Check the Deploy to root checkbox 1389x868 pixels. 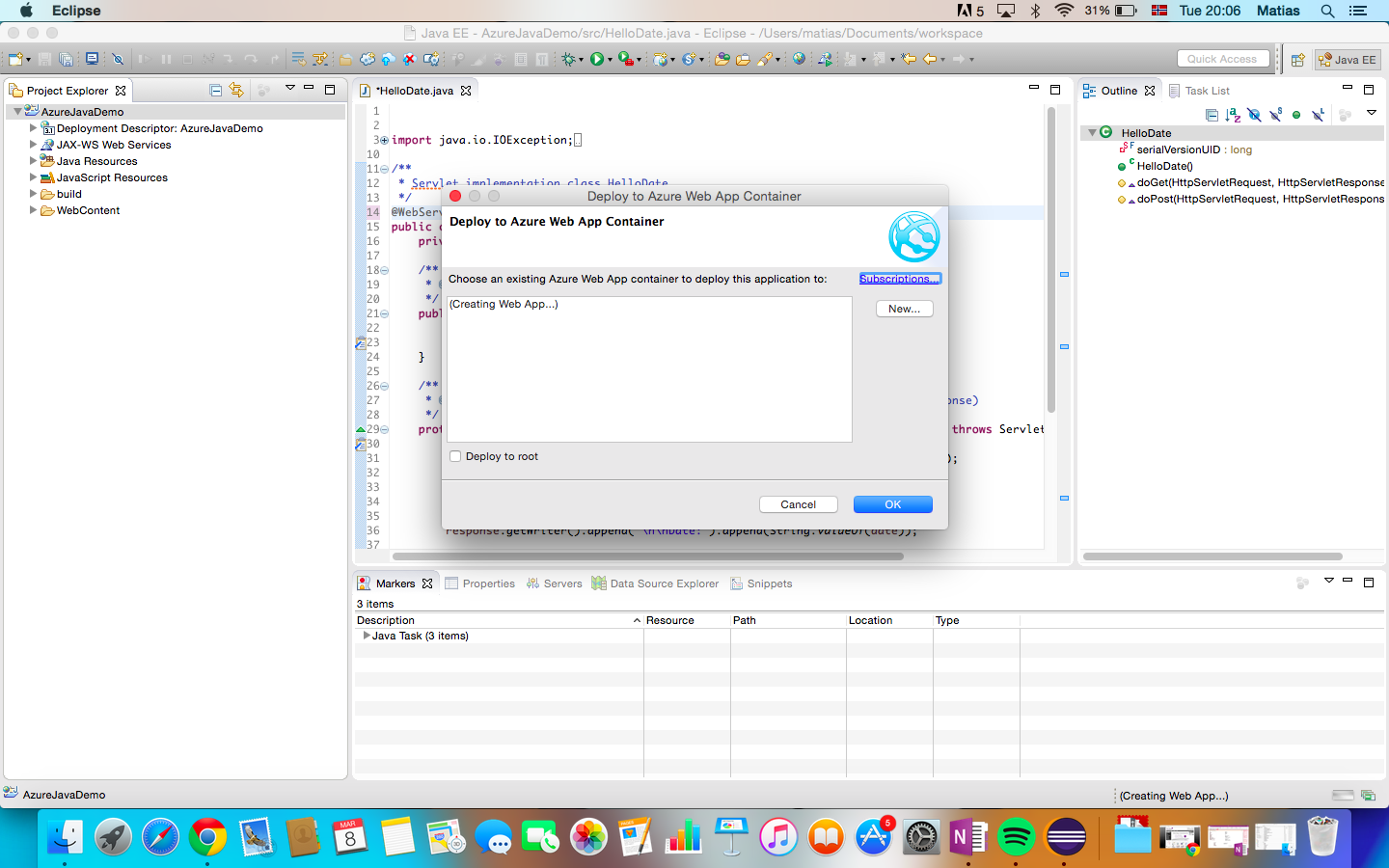point(455,456)
